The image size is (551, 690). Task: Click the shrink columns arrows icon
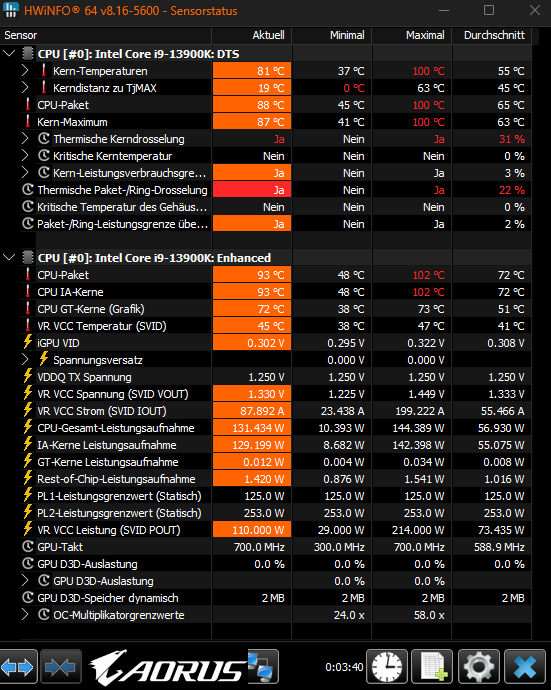[61, 667]
